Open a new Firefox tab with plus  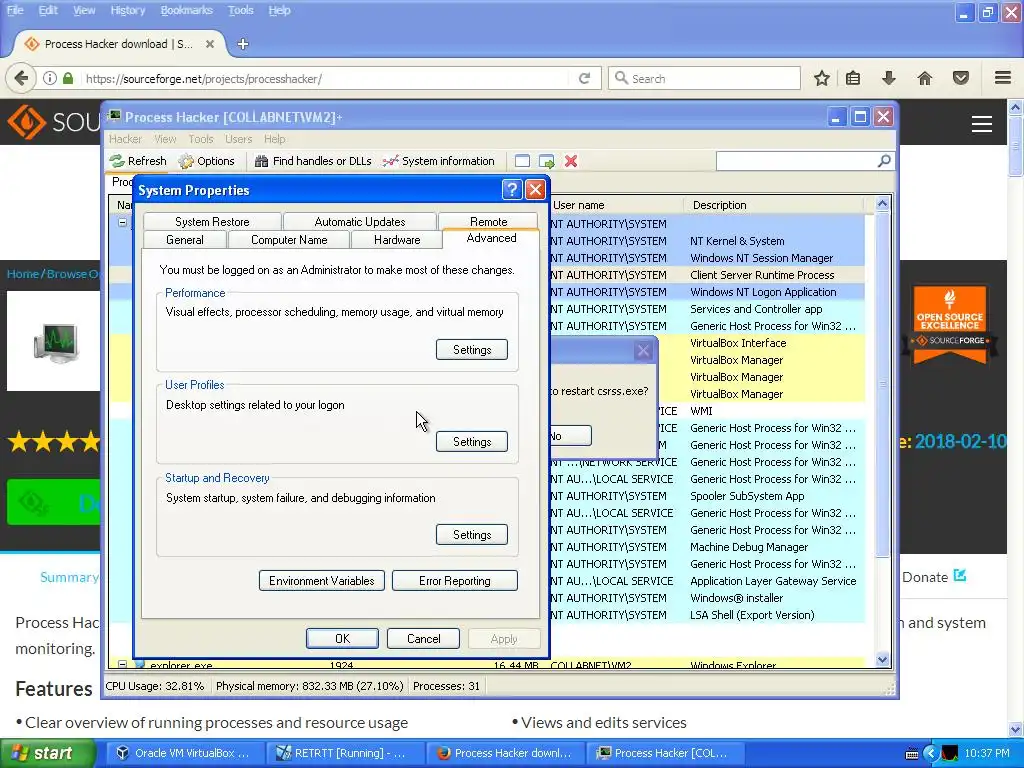pyautogui.click(x=243, y=44)
